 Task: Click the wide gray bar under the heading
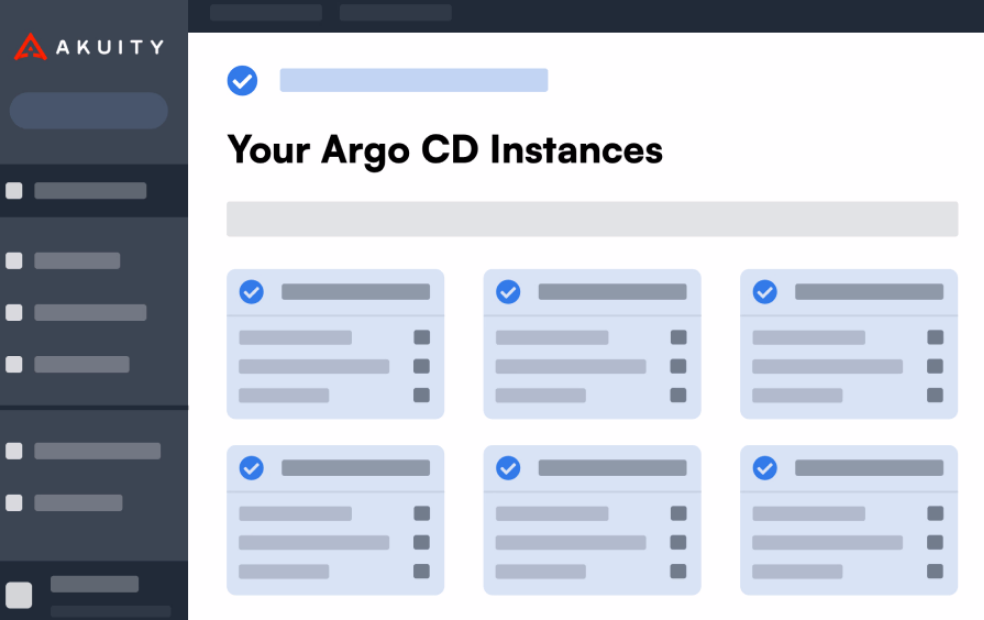tap(592, 218)
